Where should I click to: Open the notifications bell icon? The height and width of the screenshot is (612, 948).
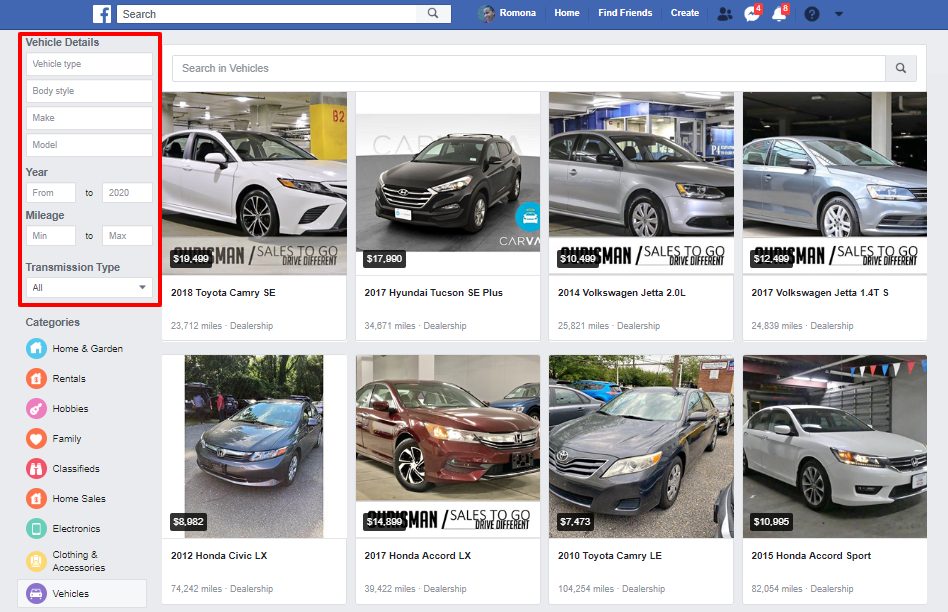coord(779,14)
